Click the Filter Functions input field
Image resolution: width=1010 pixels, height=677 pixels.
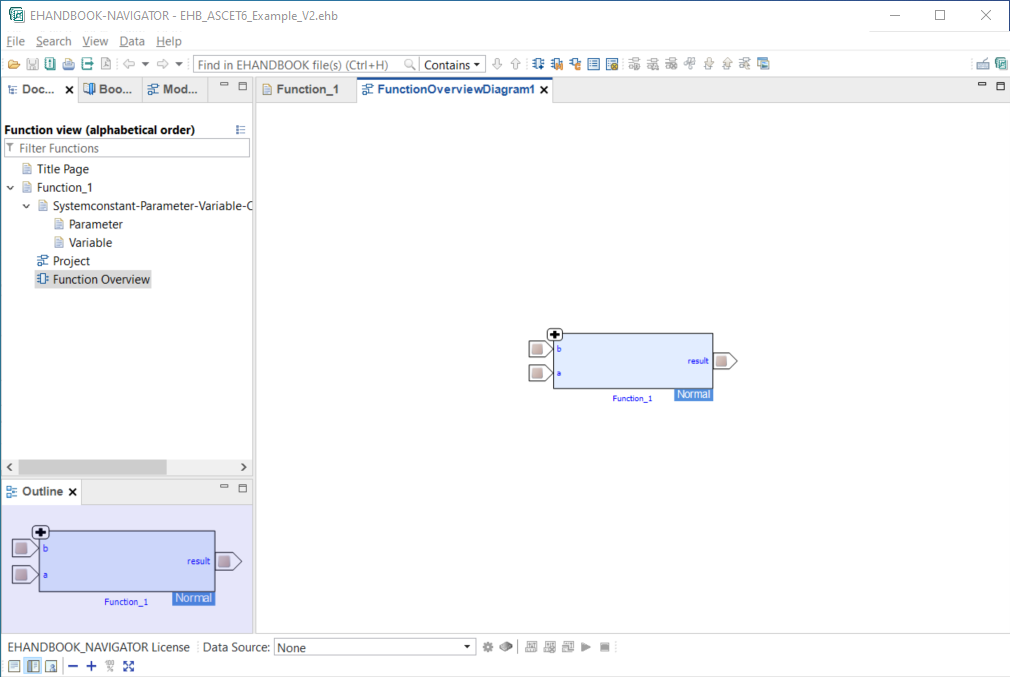click(x=130, y=148)
